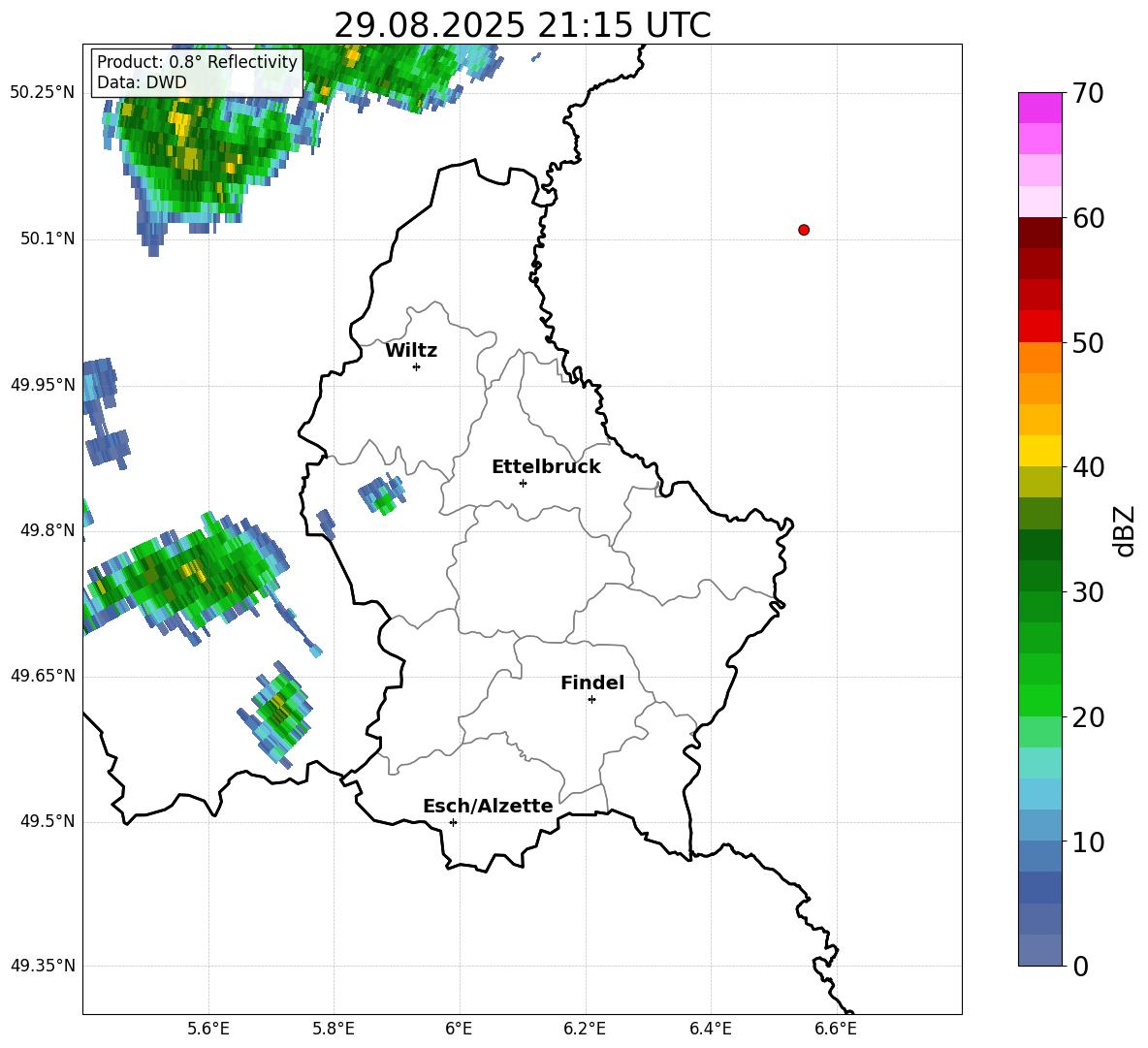
Task: Click the 6.6°E longitude label
Action: point(836,1029)
